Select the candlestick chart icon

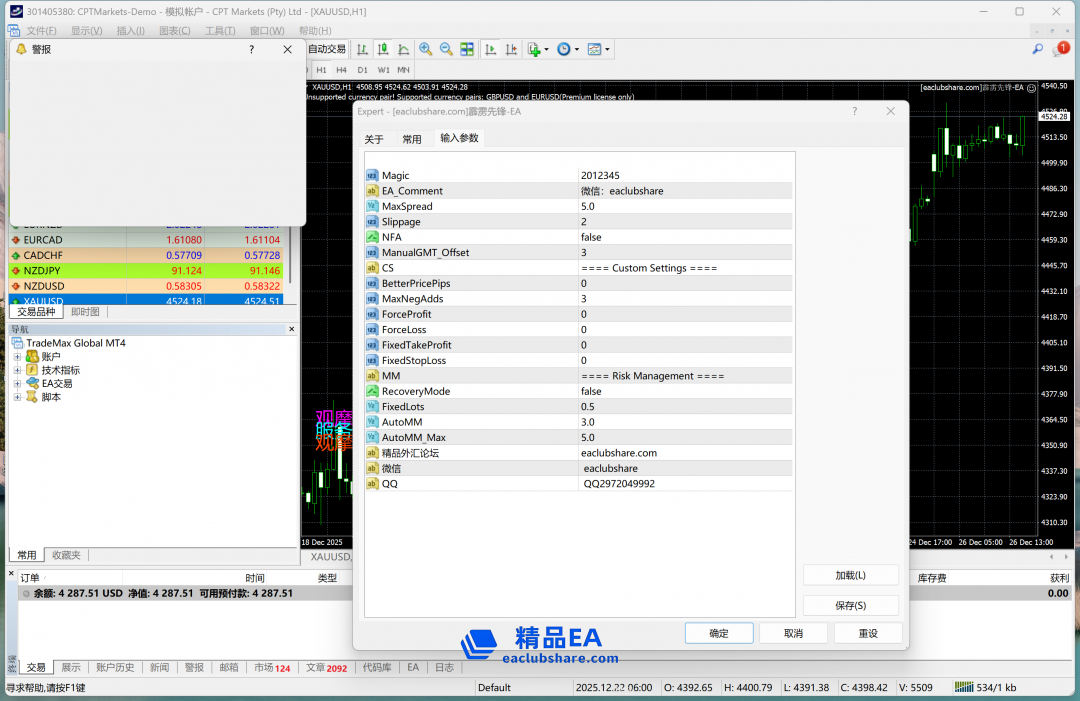tap(383, 49)
